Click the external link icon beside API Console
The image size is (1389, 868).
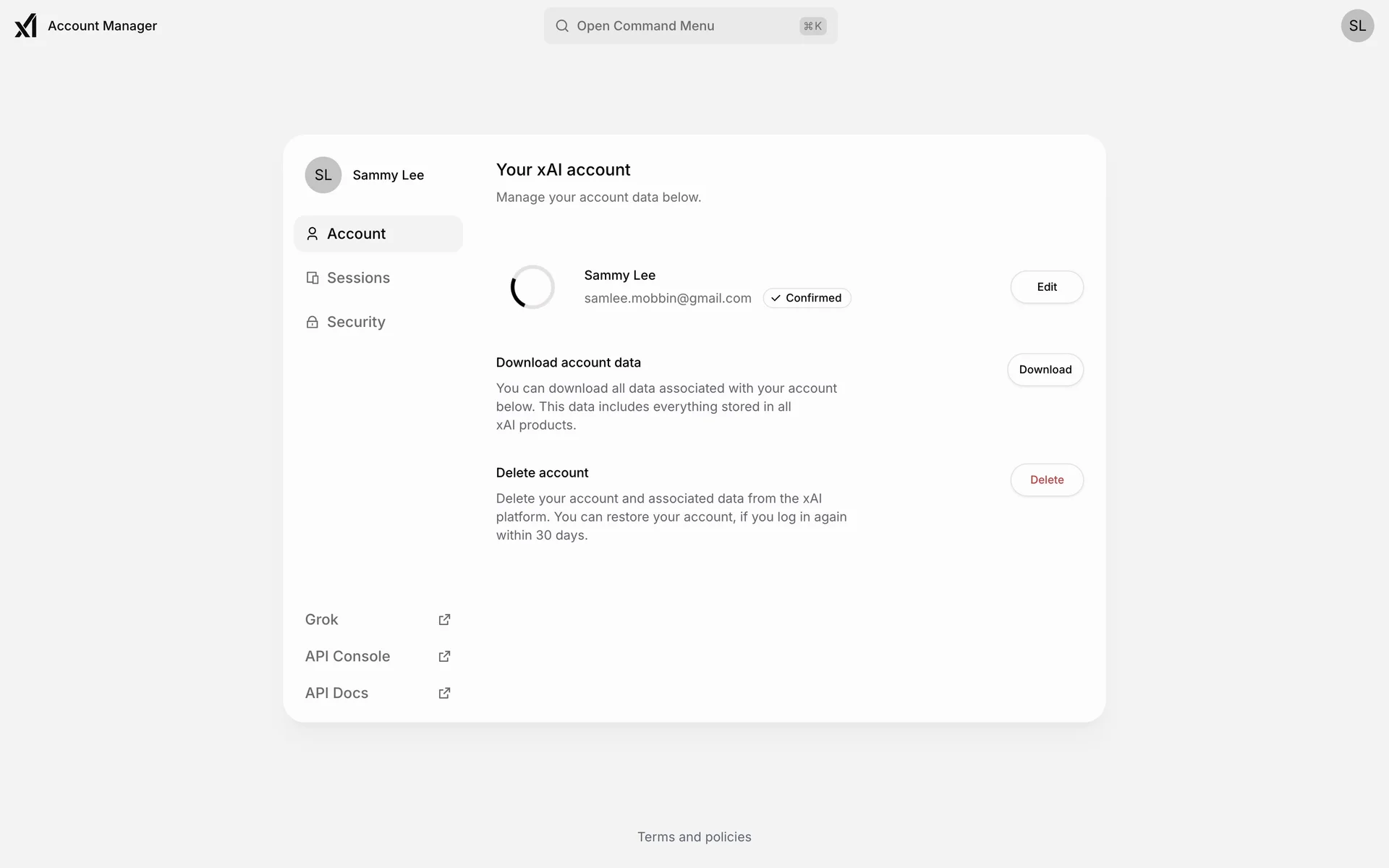[x=444, y=657]
